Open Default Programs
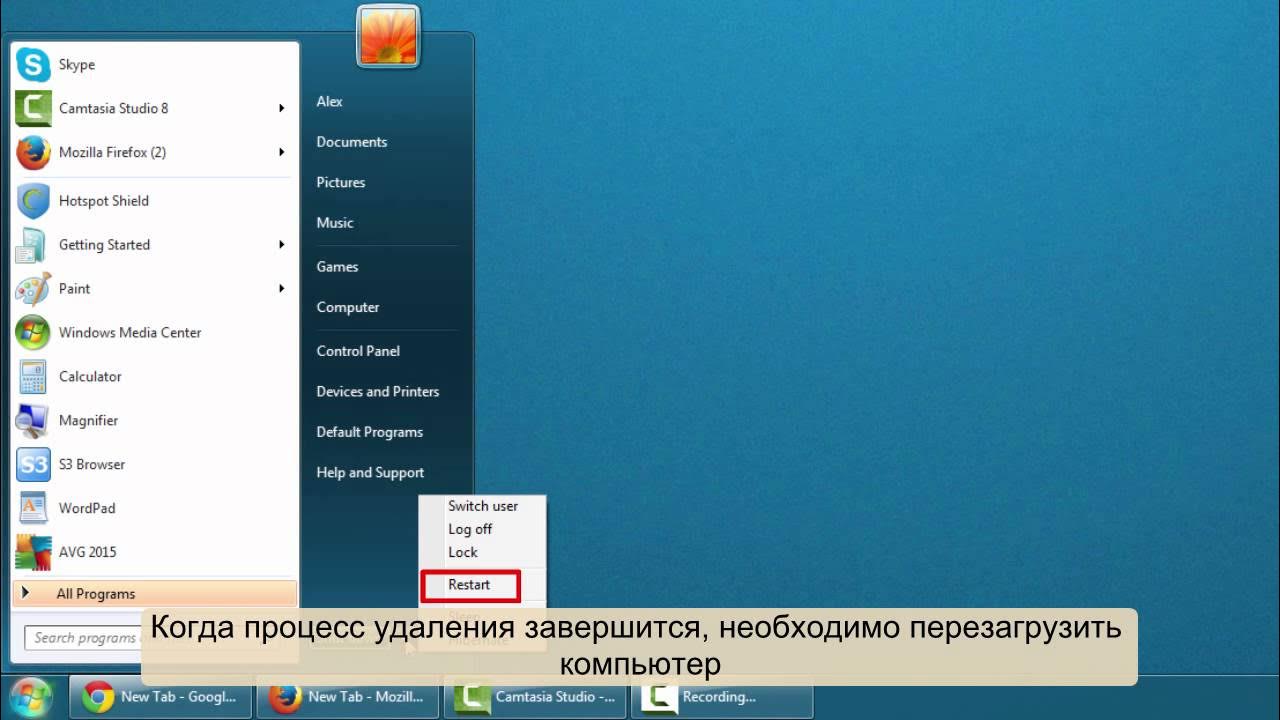This screenshot has height=720, width=1280. point(370,433)
